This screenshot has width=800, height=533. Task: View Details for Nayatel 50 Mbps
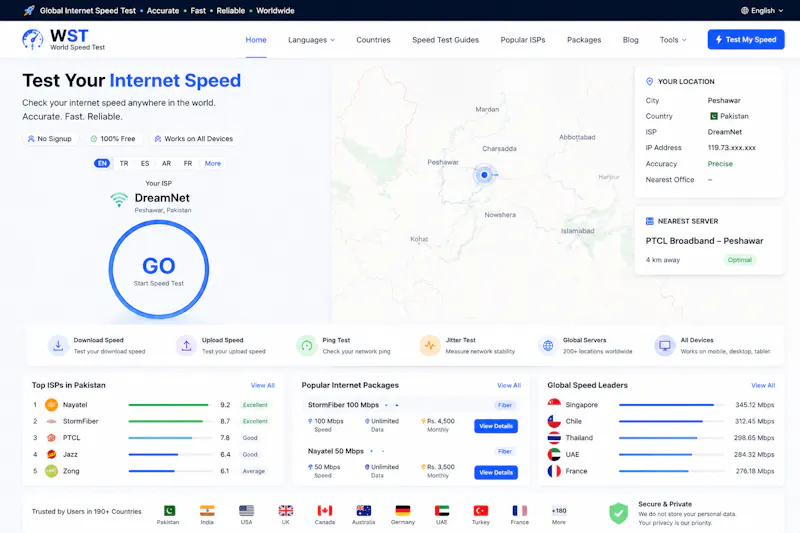(x=495, y=472)
